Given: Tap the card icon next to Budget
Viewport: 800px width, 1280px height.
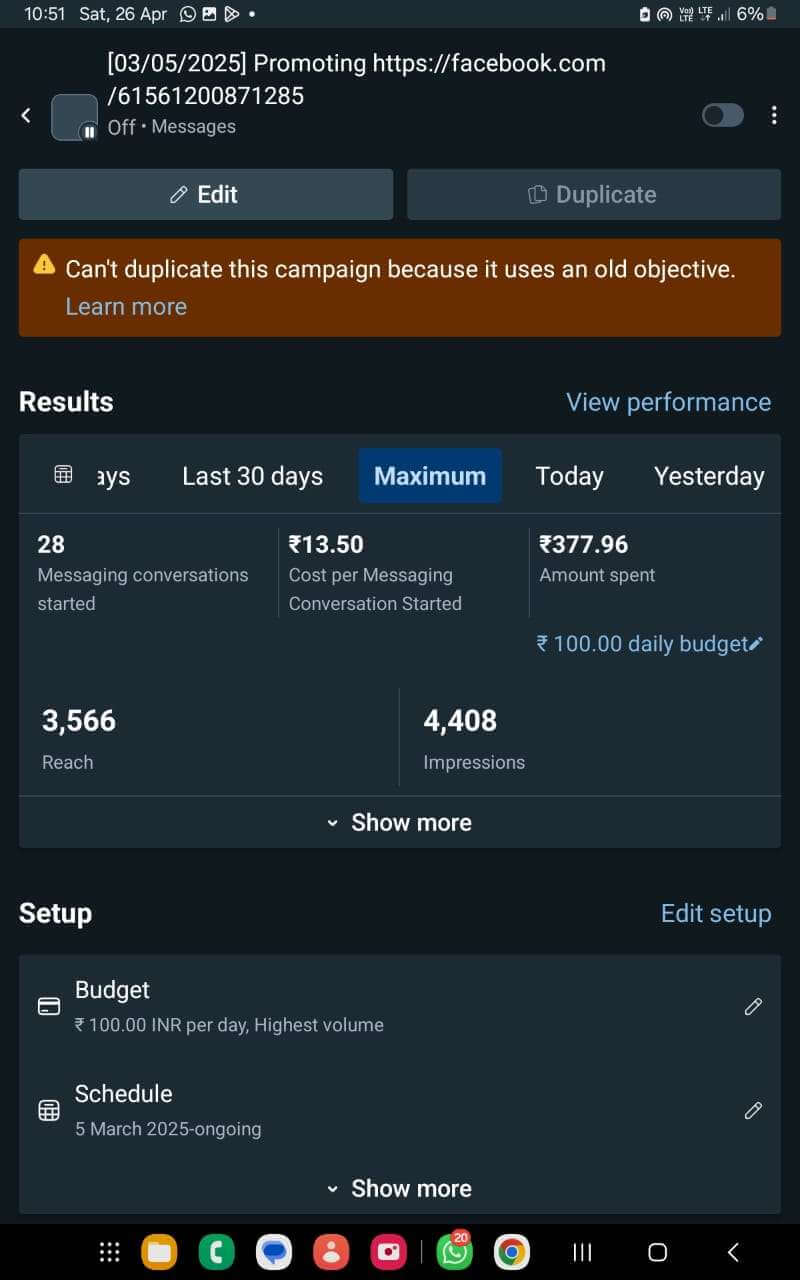Looking at the screenshot, I should point(49,1007).
